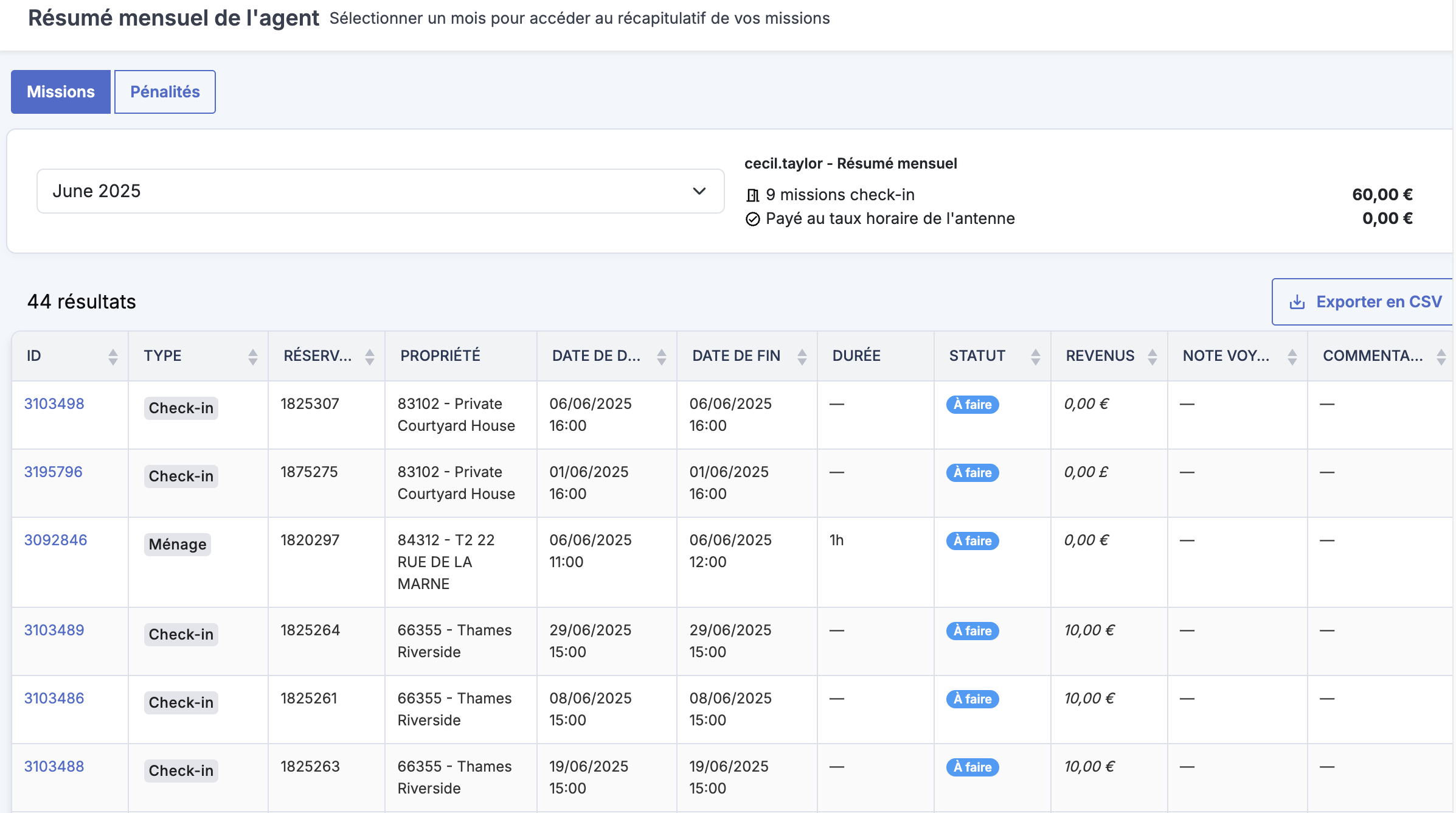Sort by NOTE VOY... column arrows

[1292, 357]
